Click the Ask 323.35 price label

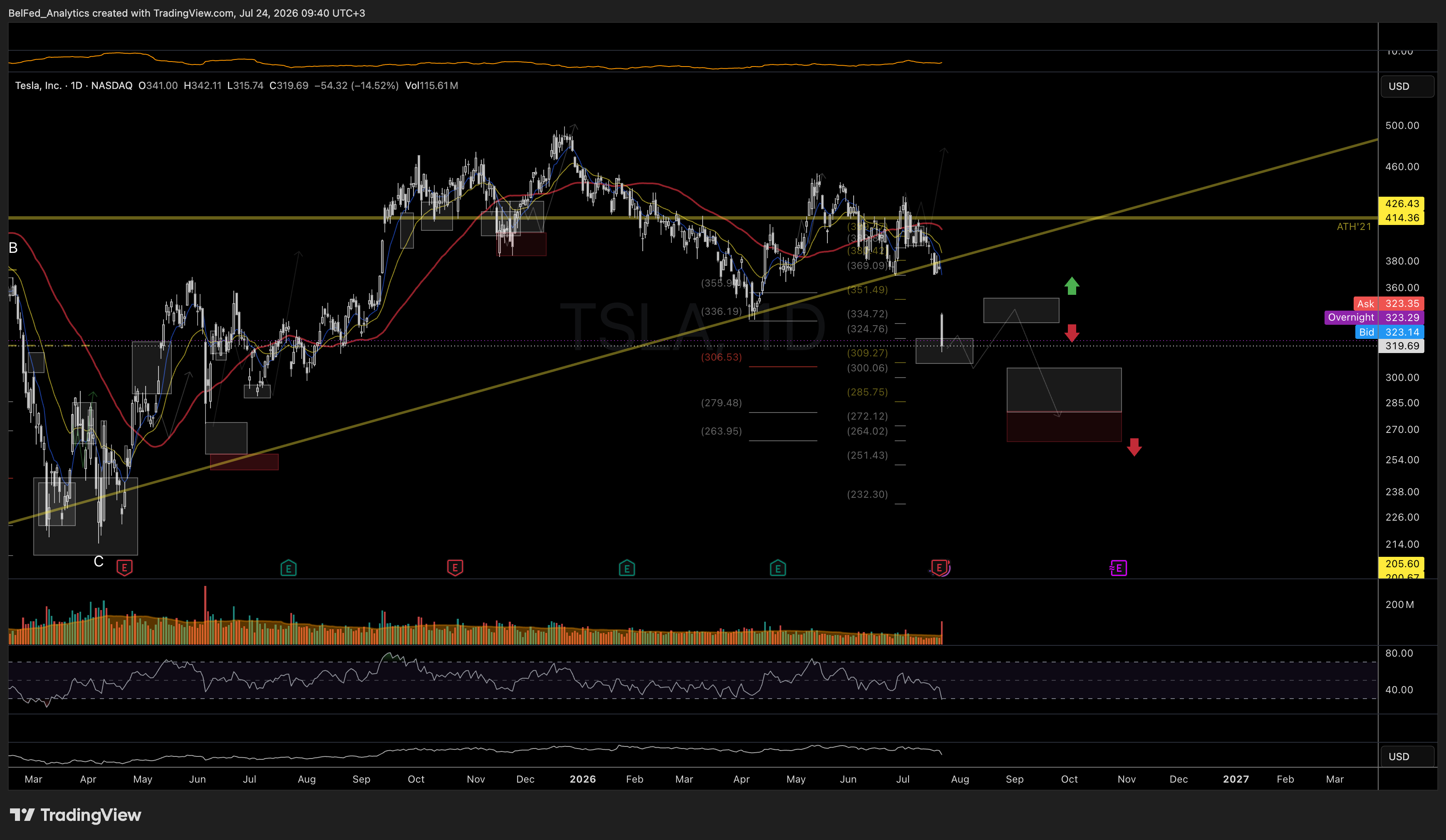tap(1388, 304)
